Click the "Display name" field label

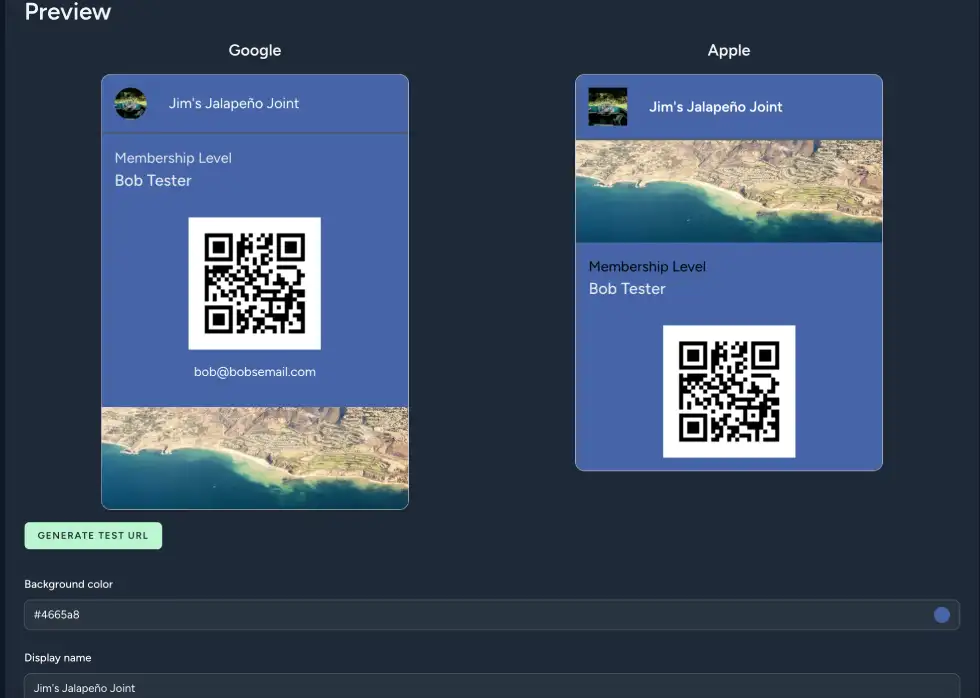click(58, 657)
